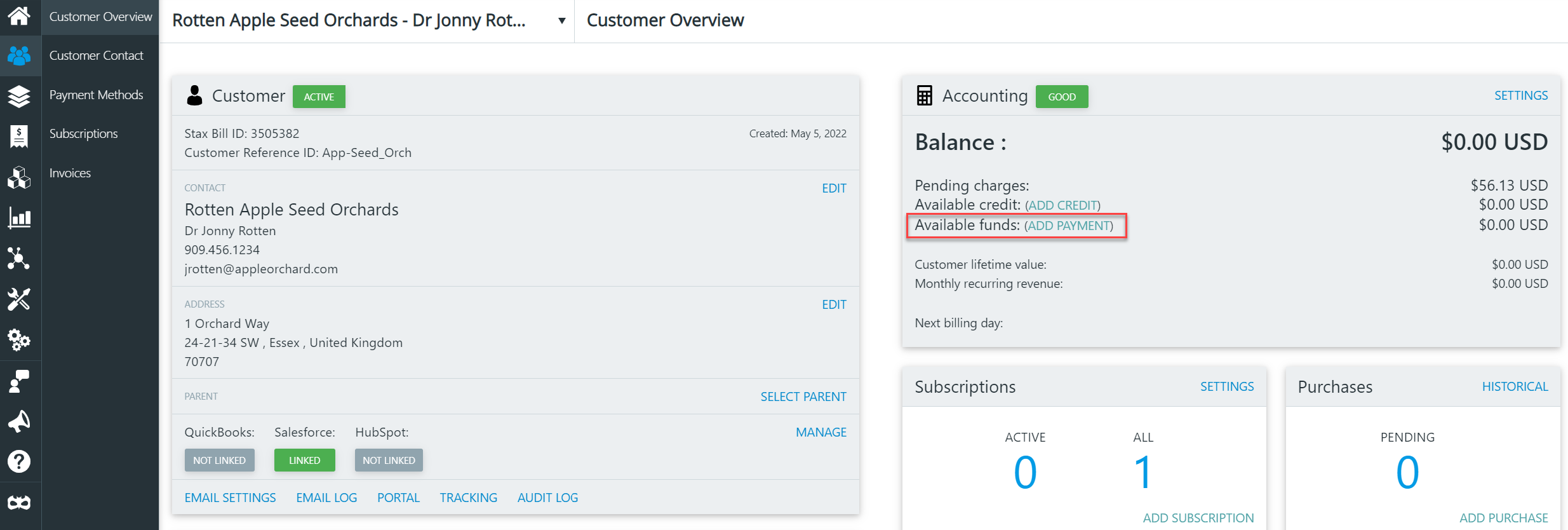The width and height of the screenshot is (1568, 530).
Task: Click Customer Reference ID App-Seed_Orch
Action: (x=298, y=153)
